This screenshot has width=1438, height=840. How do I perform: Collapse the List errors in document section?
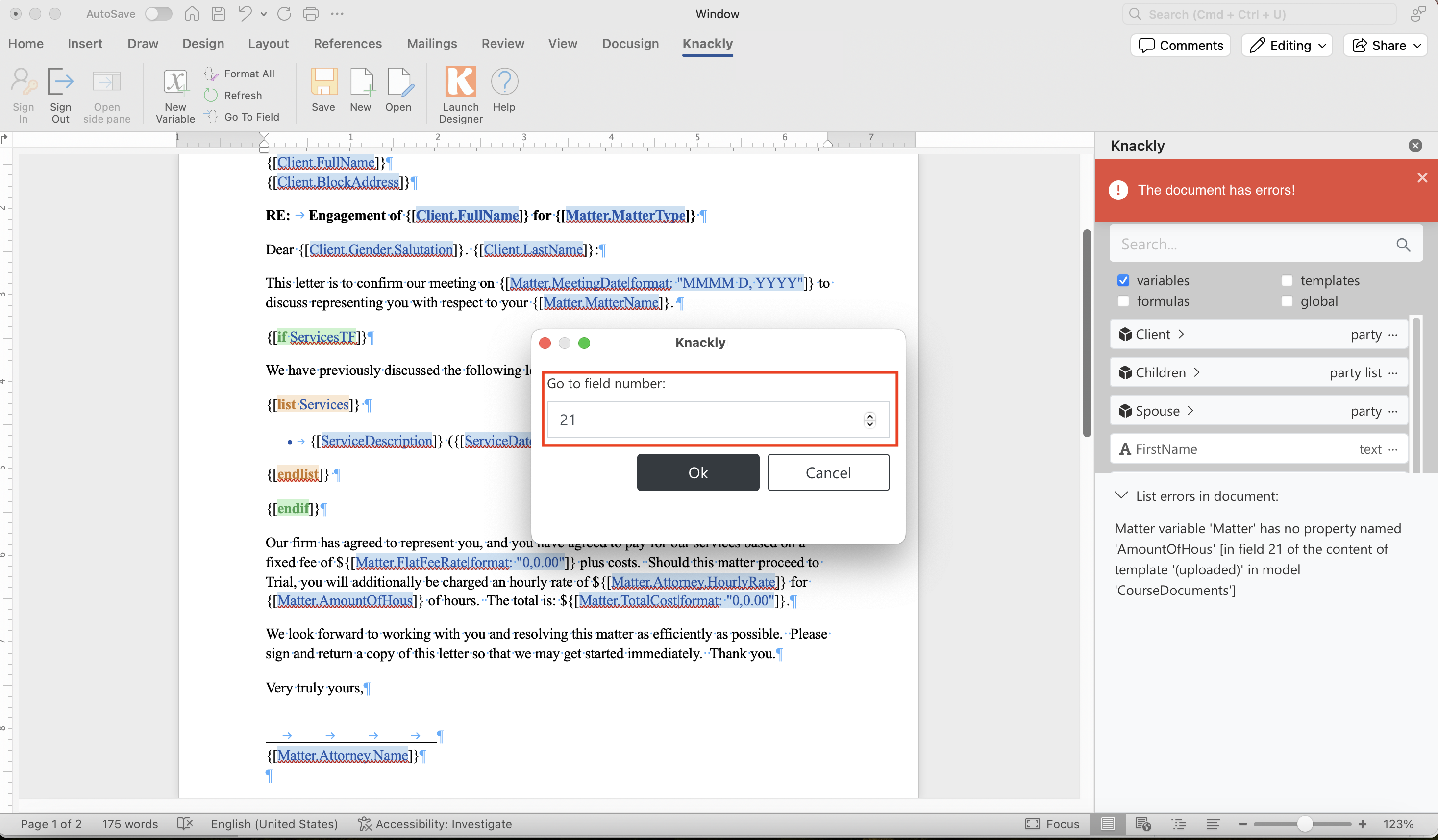1121,495
